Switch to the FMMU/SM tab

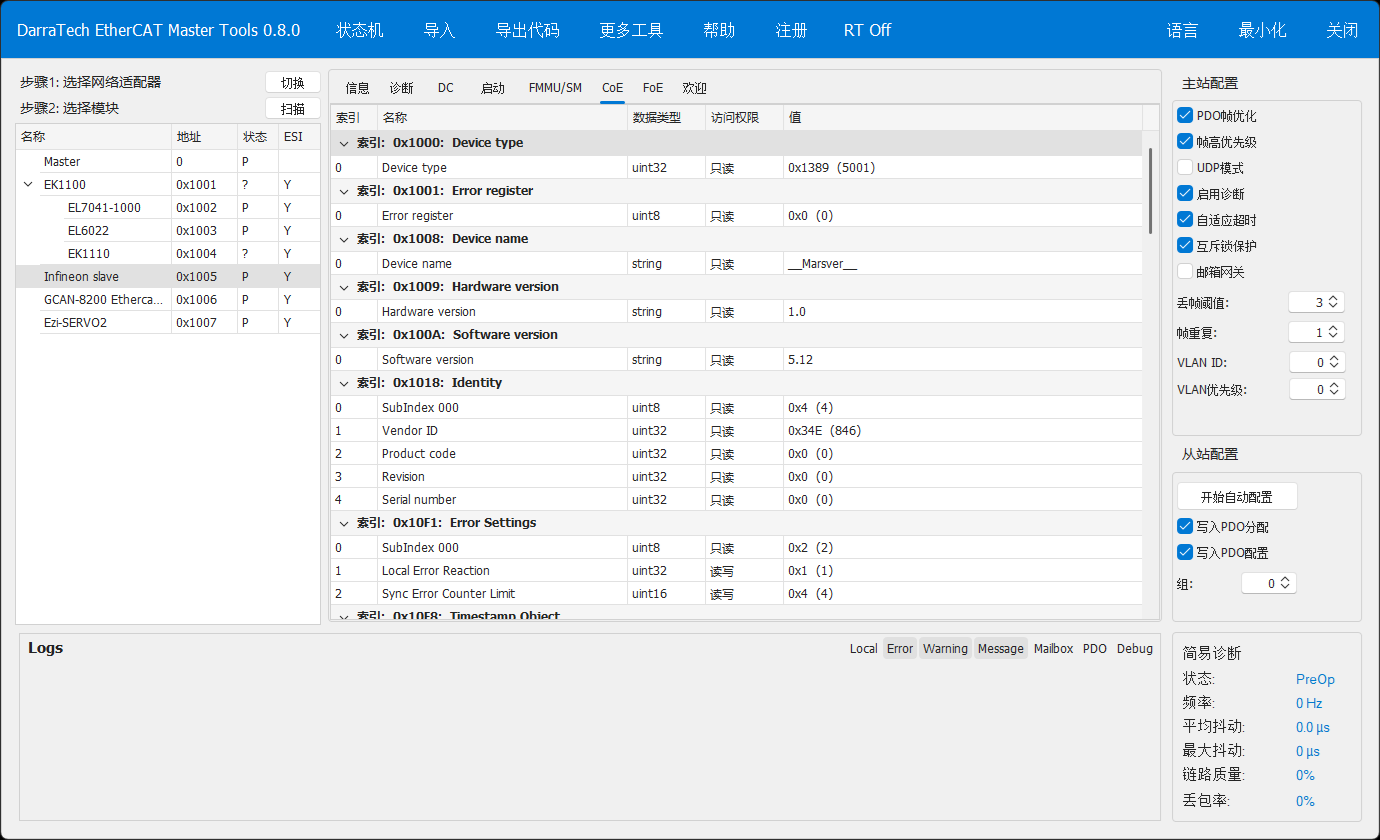click(x=555, y=88)
